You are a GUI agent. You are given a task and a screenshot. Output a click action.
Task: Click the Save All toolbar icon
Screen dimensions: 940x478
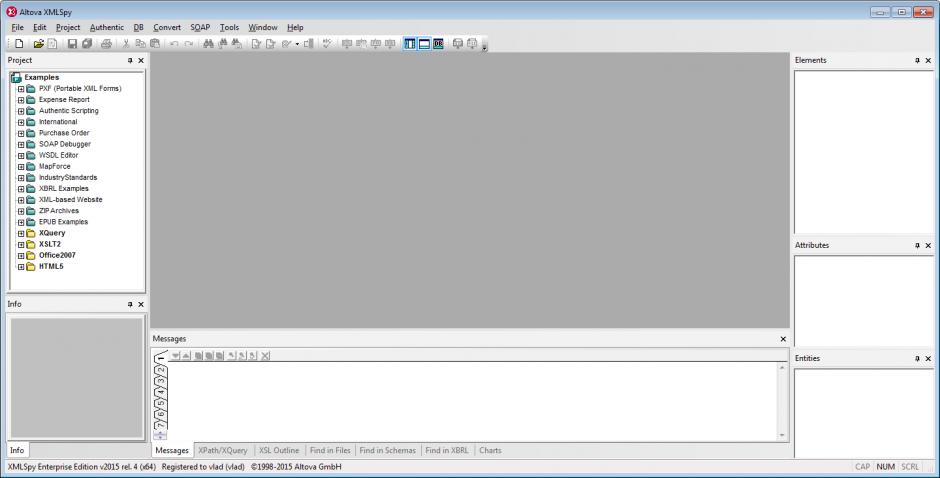pyautogui.click(x=87, y=44)
